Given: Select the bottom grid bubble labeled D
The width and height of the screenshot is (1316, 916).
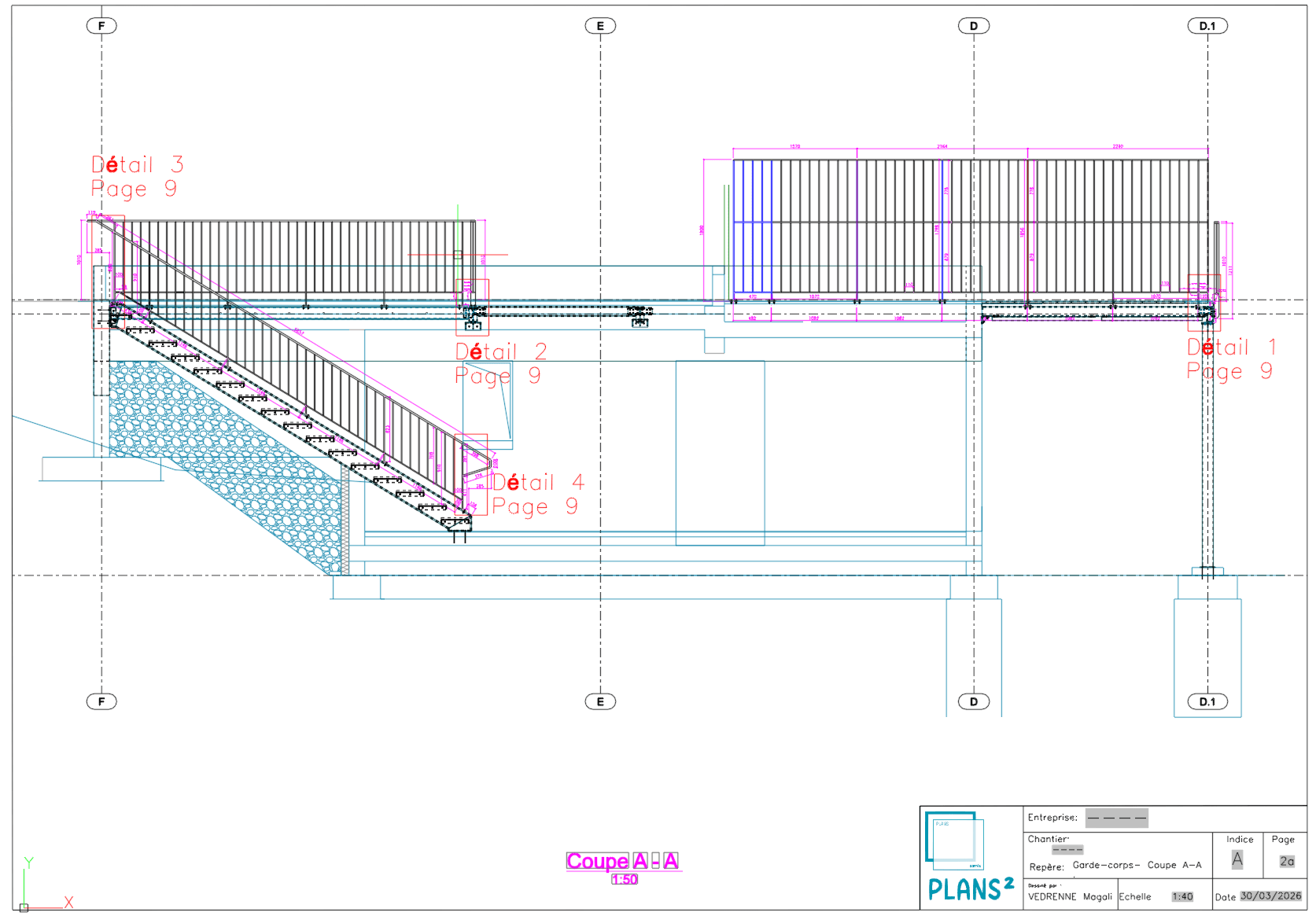Looking at the screenshot, I should 974,701.
